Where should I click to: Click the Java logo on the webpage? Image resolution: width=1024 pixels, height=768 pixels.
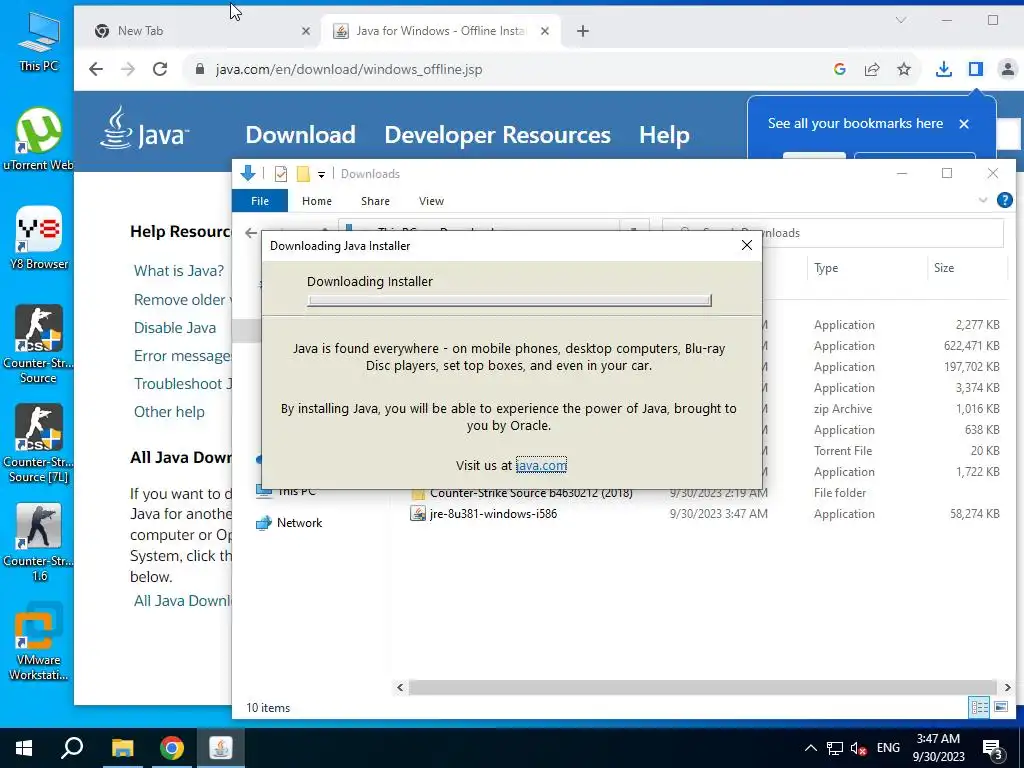click(144, 129)
